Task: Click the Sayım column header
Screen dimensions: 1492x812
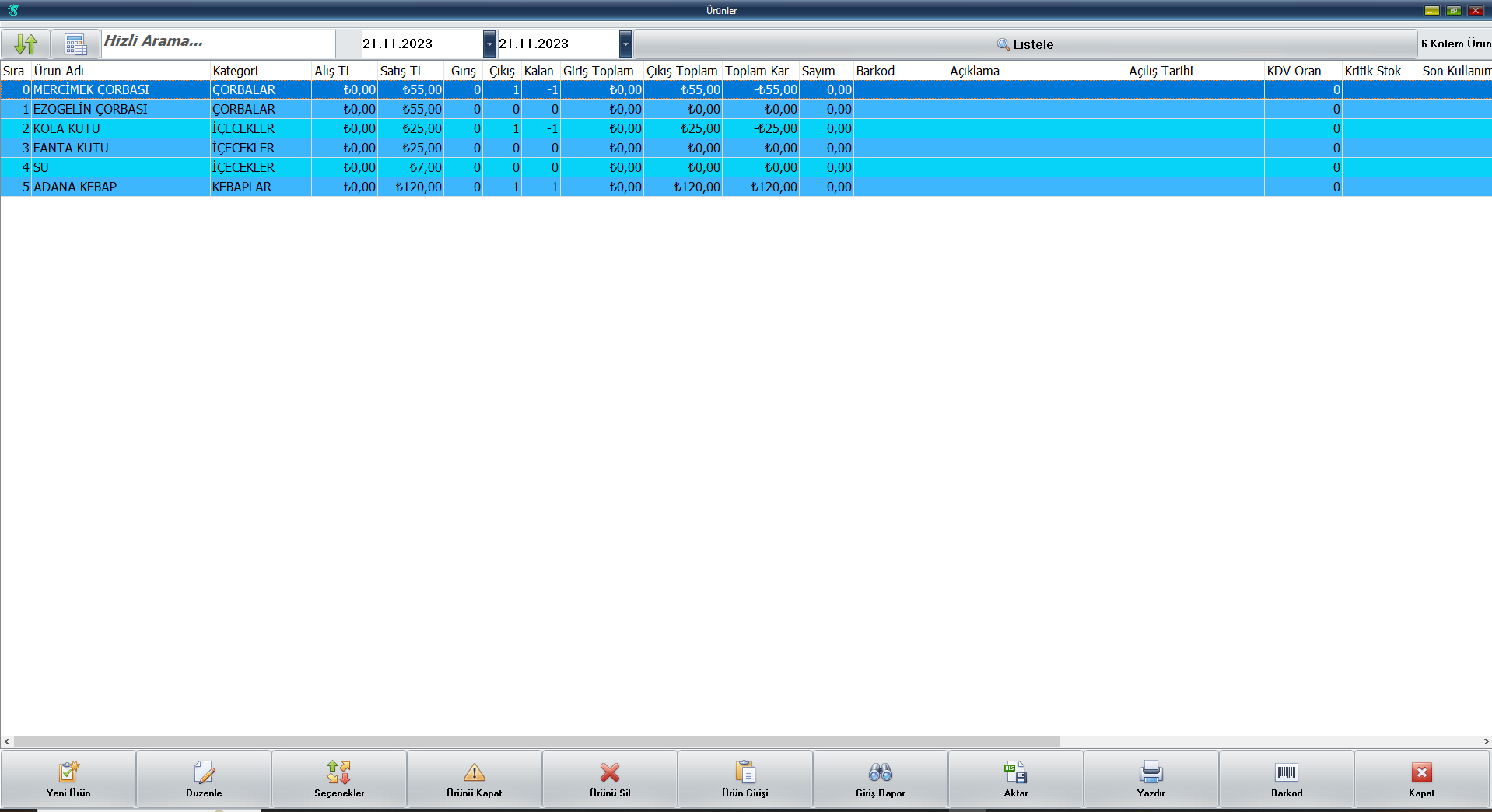Action: tap(826, 71)
